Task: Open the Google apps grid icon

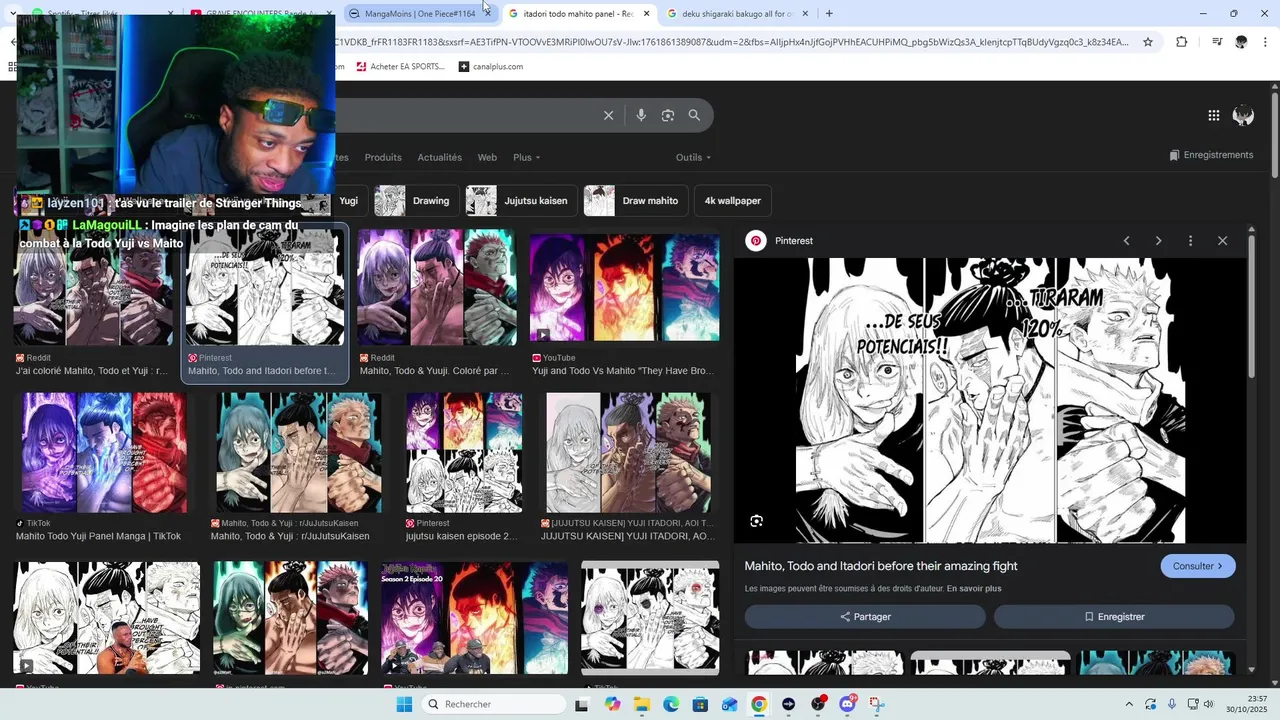Action: pyautogui.click(x=1213, y=115)
